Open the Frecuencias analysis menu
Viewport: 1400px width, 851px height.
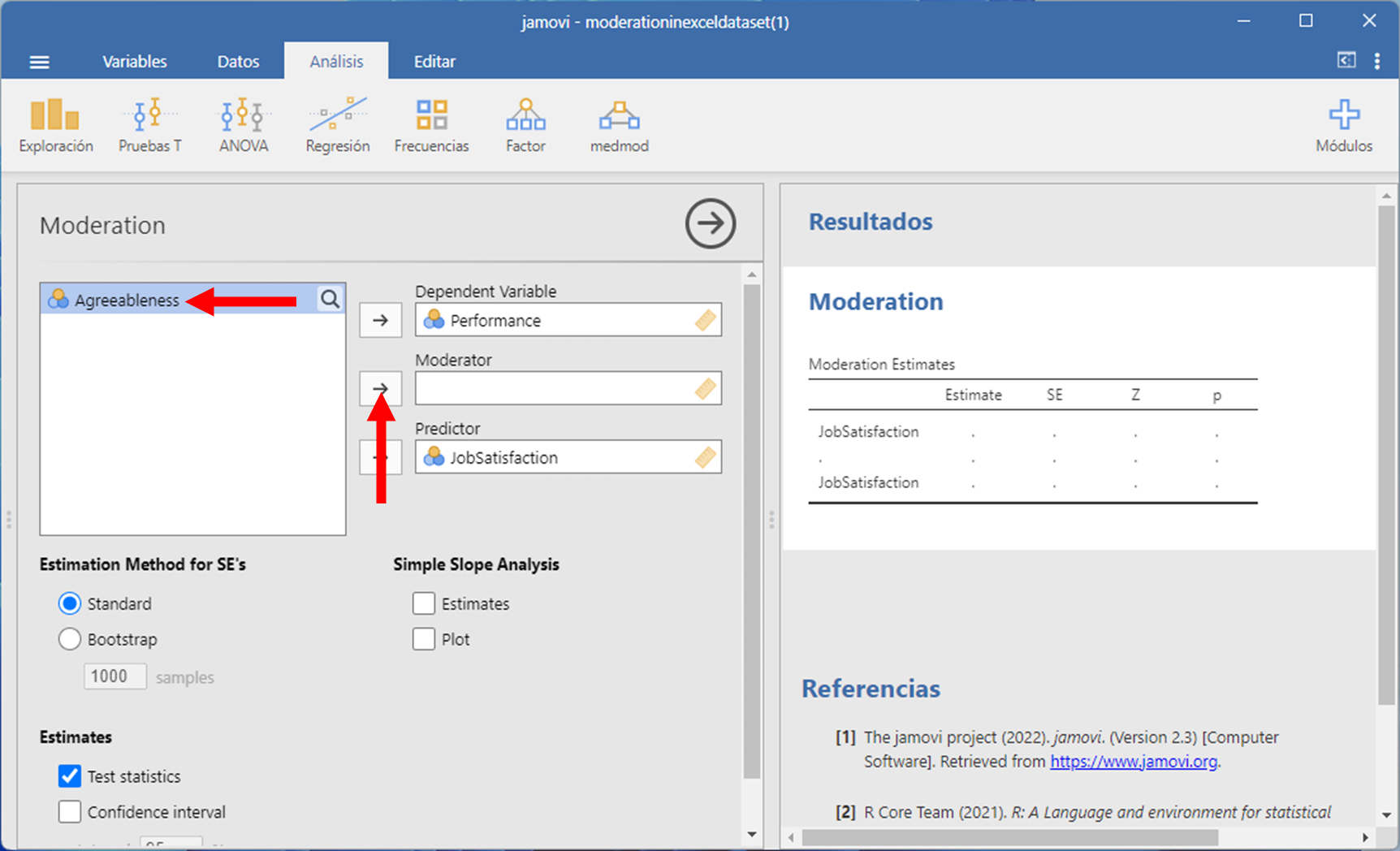click(x=431, y=125)
